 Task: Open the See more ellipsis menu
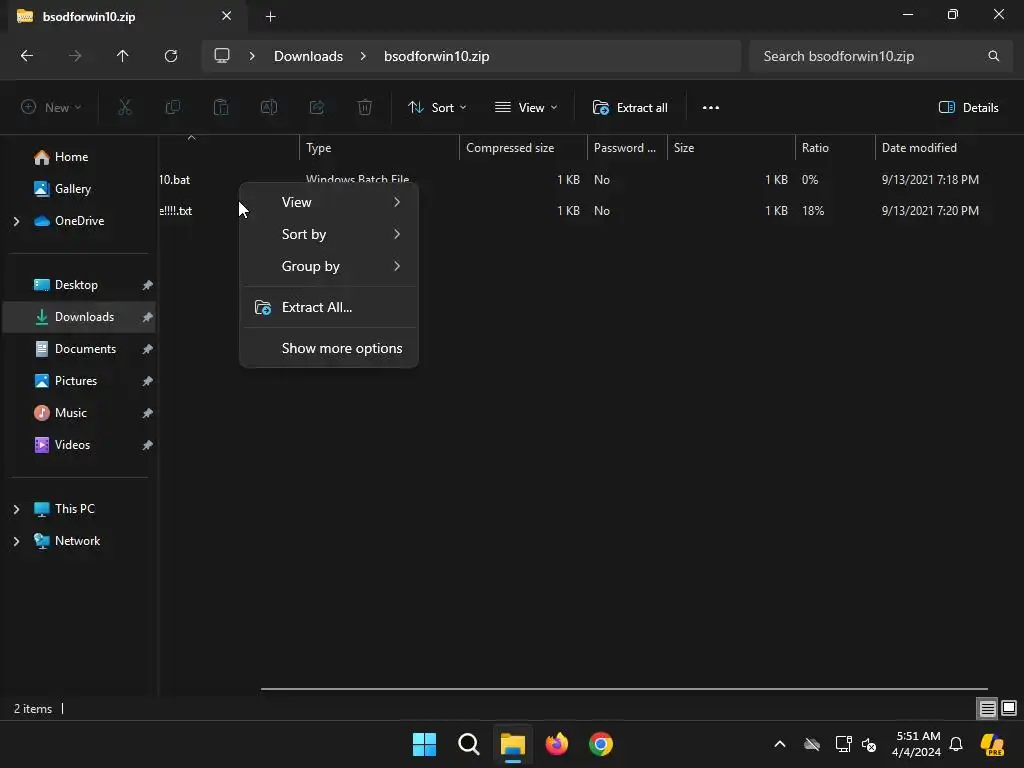[x=711, y=108]
